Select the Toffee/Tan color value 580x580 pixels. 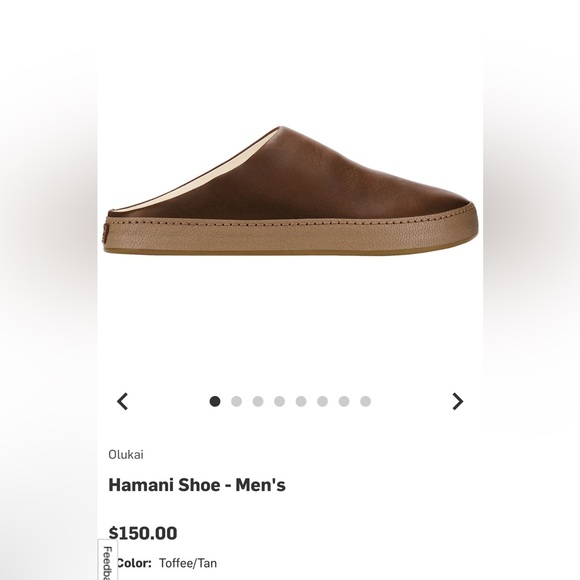coord(188,563)
